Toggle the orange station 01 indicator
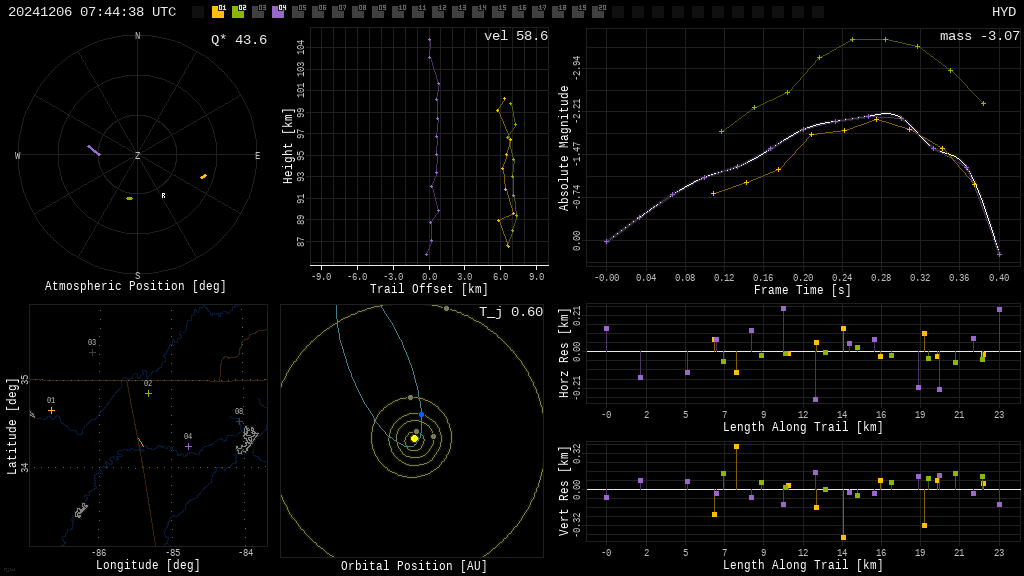This screenshot has height=576, width=1024. [218, 12]
